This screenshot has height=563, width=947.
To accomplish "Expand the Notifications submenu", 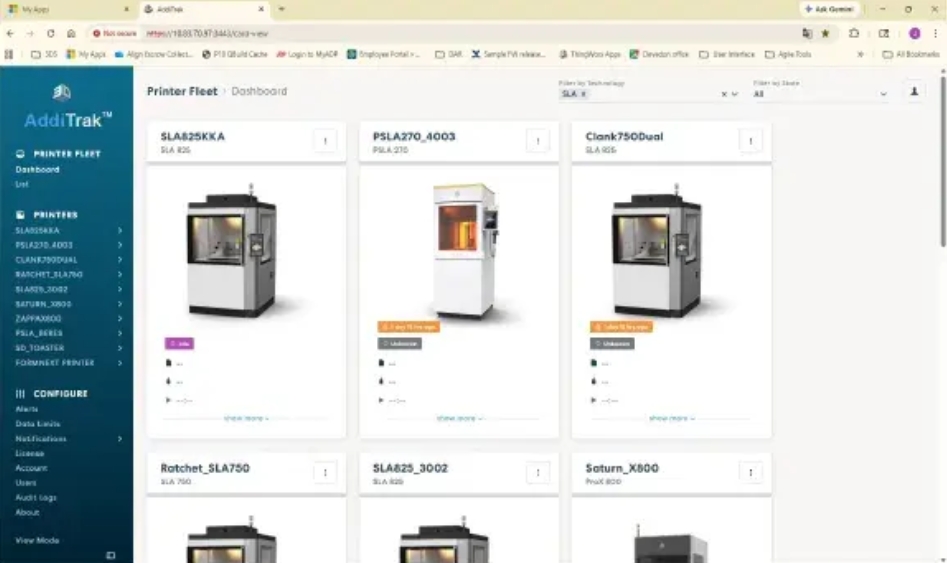I will (x=120, y=438).
